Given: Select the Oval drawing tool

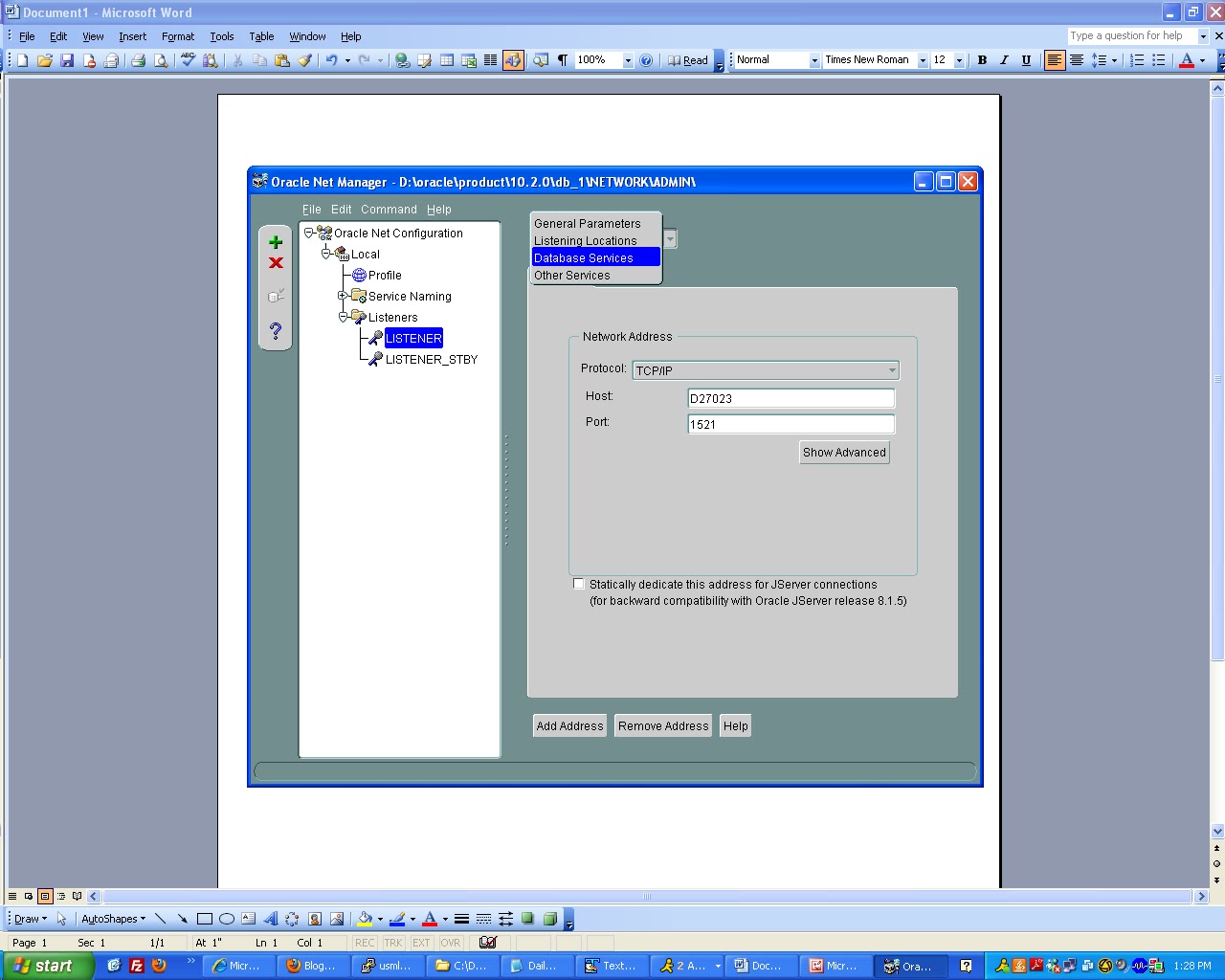Looking at the screenshot, I should tap(227, 919).
